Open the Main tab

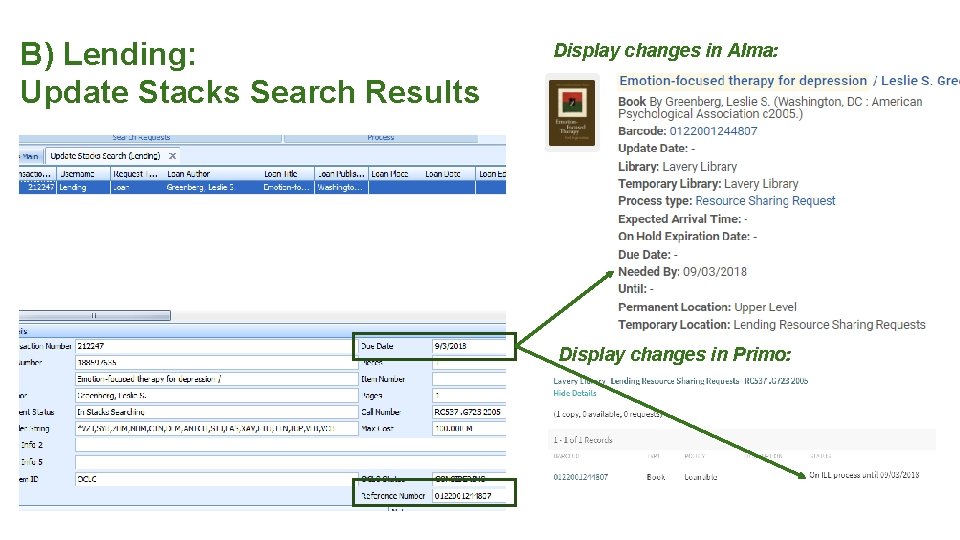coord(30,156)
